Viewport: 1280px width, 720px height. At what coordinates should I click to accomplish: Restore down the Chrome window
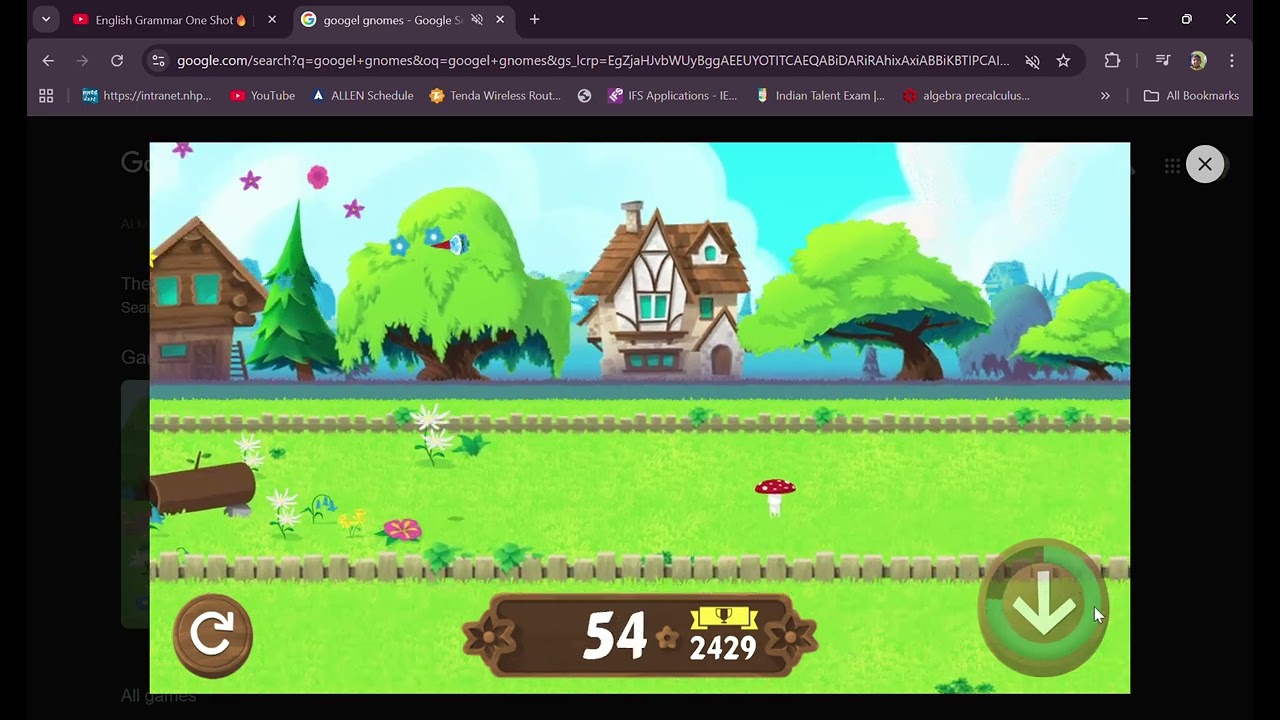pos(1187,19)
